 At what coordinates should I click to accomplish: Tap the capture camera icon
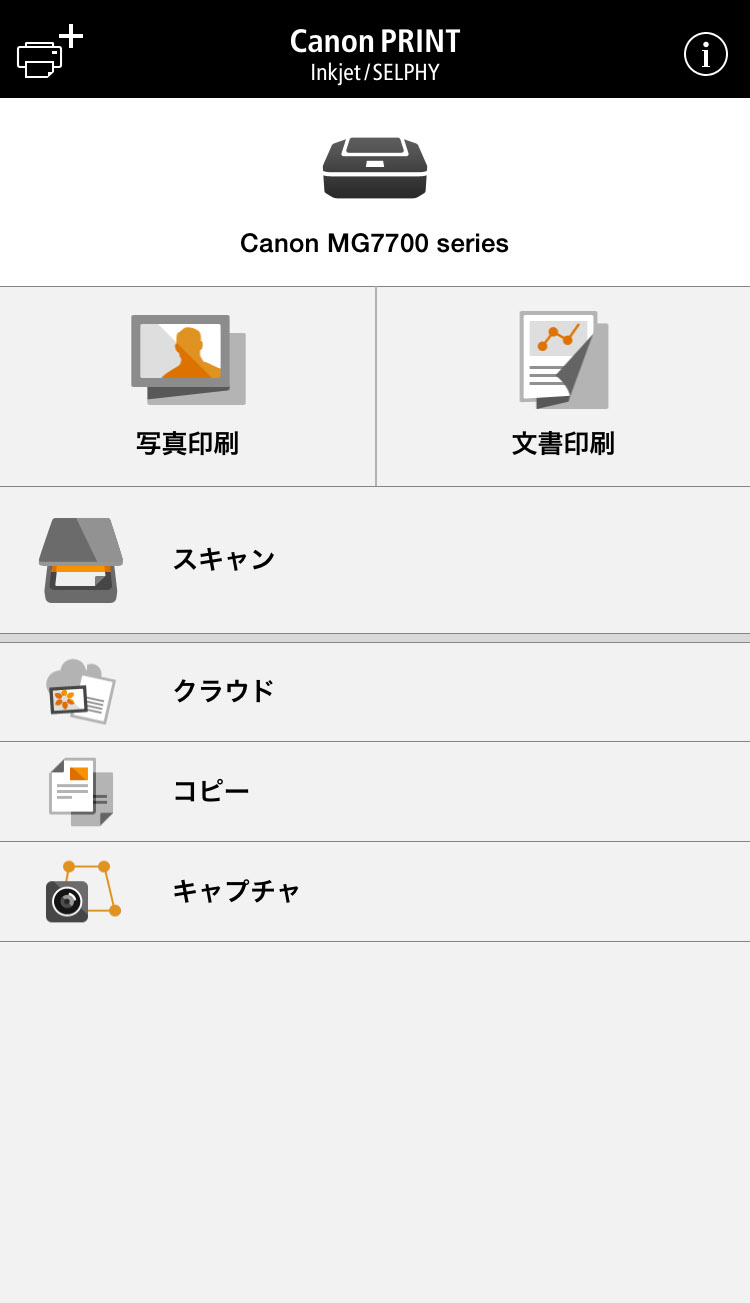81,891
